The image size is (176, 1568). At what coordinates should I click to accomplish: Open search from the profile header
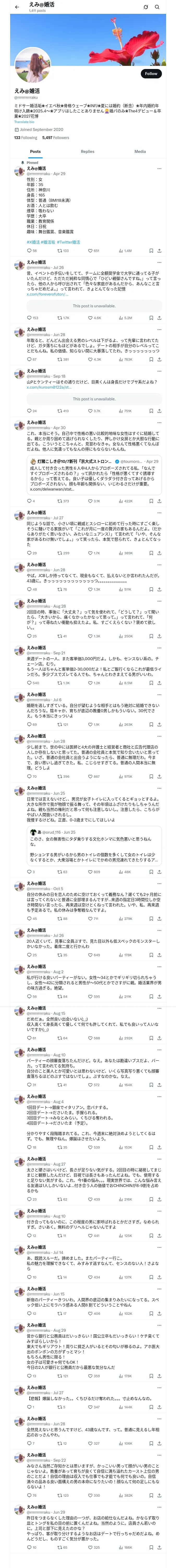[157, 7]
